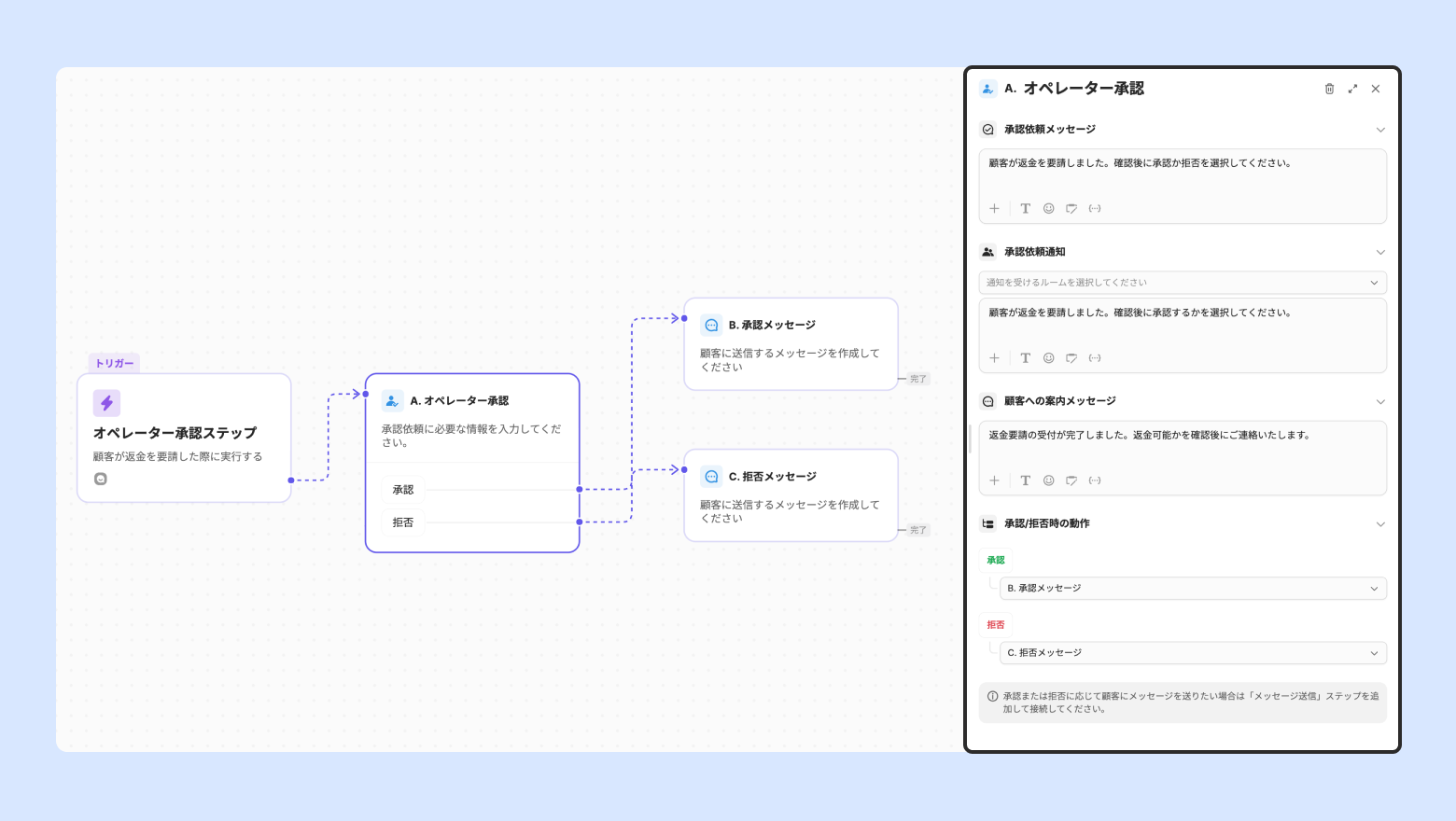Screen dimensions: 1456x821
Task: Click the plus icon in 顧客への案内メッセージ editor
Action: [x=995, y=480]
